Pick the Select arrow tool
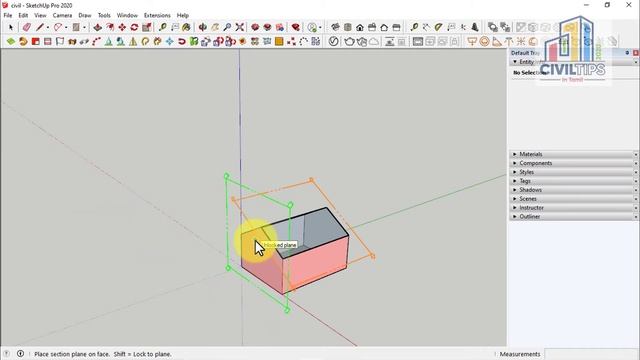Viewport: 640px width, 360px height. [11, 27]
